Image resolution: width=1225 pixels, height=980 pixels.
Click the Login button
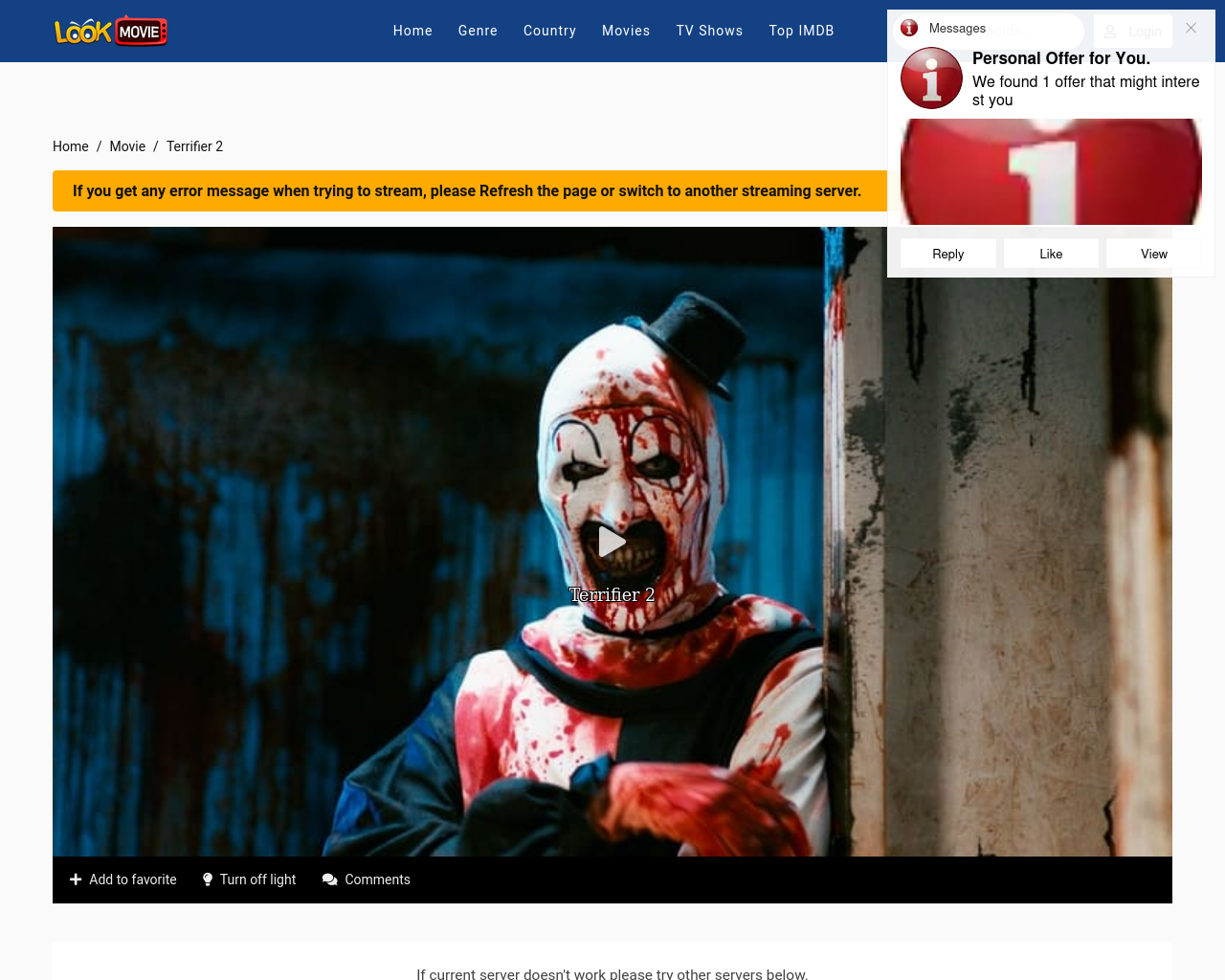point(1133,32)
